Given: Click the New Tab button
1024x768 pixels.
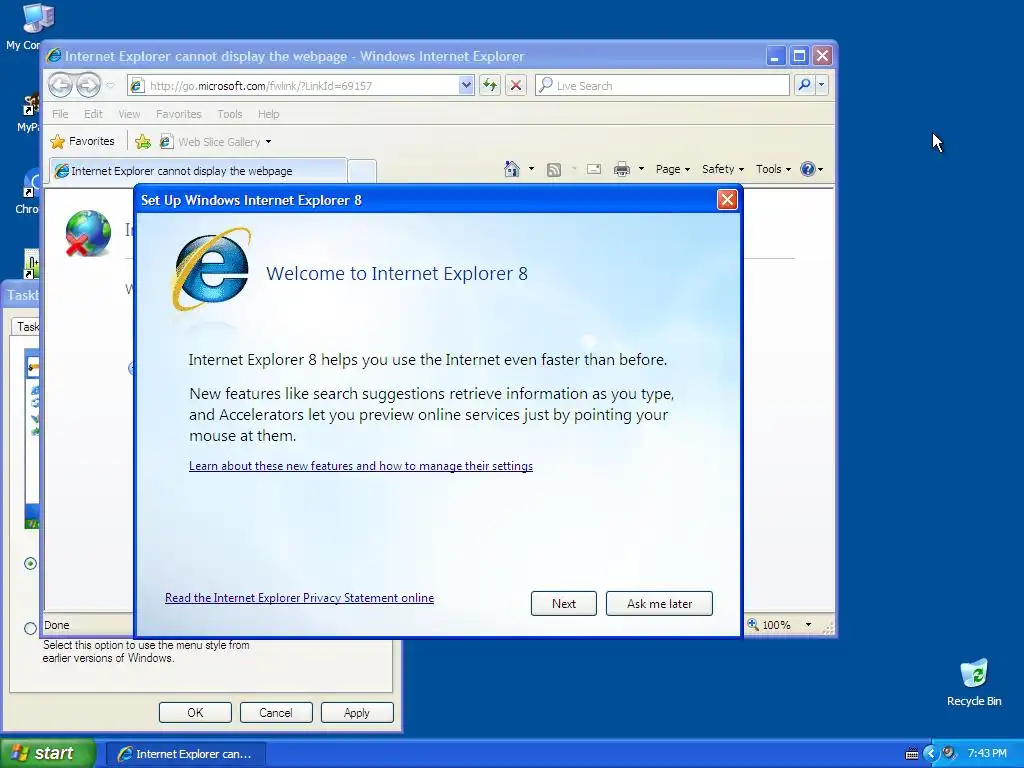Looking at the screenshot, I should tap(362, 171).
